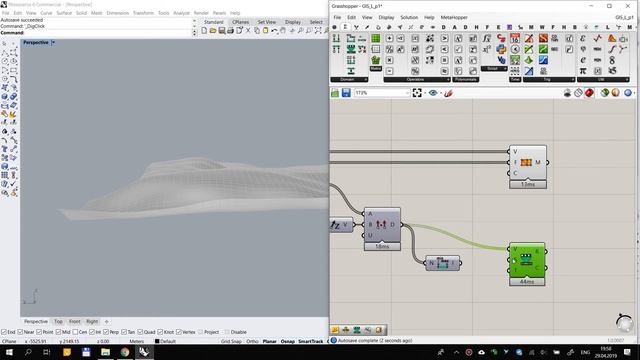The image size is (640, 360).
Task: Click the Rhino Save toolbar icon
Action: (222, 31)
